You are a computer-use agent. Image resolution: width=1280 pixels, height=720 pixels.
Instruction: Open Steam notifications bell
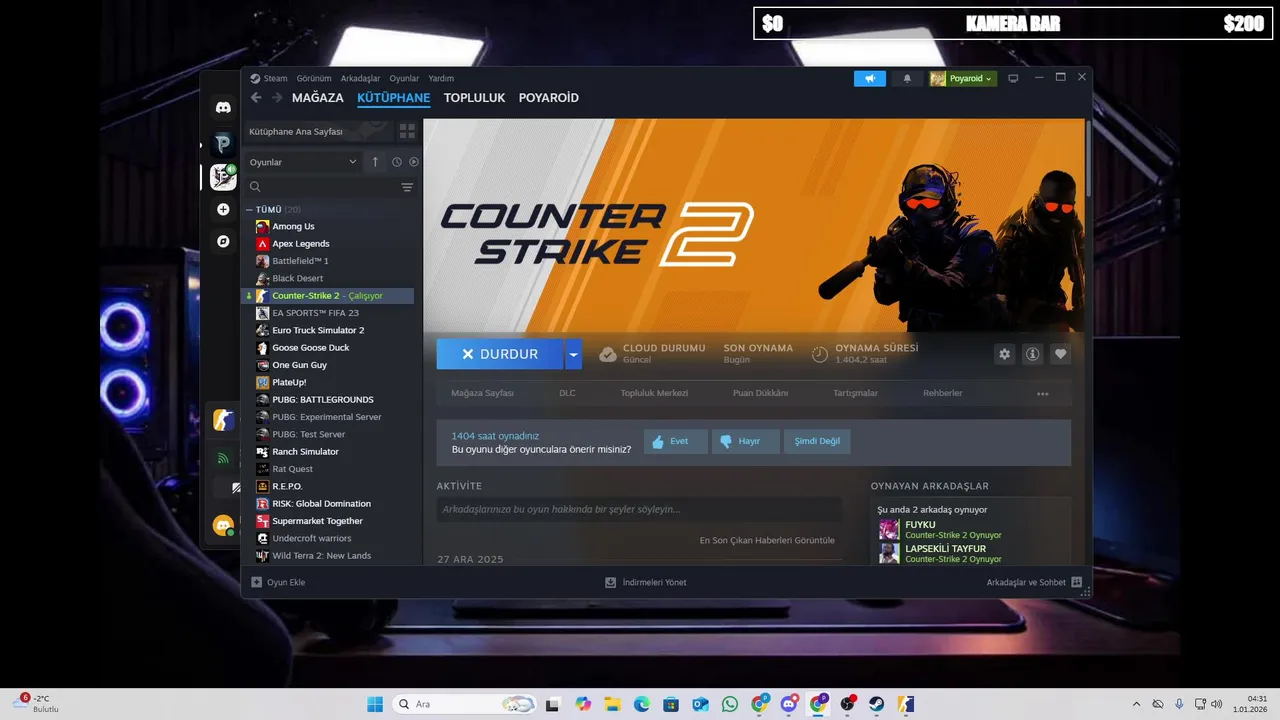pos(908,78)
